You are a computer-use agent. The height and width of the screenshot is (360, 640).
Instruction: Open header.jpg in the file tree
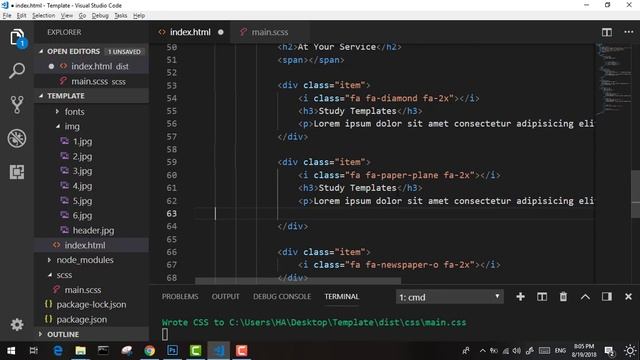92,231
